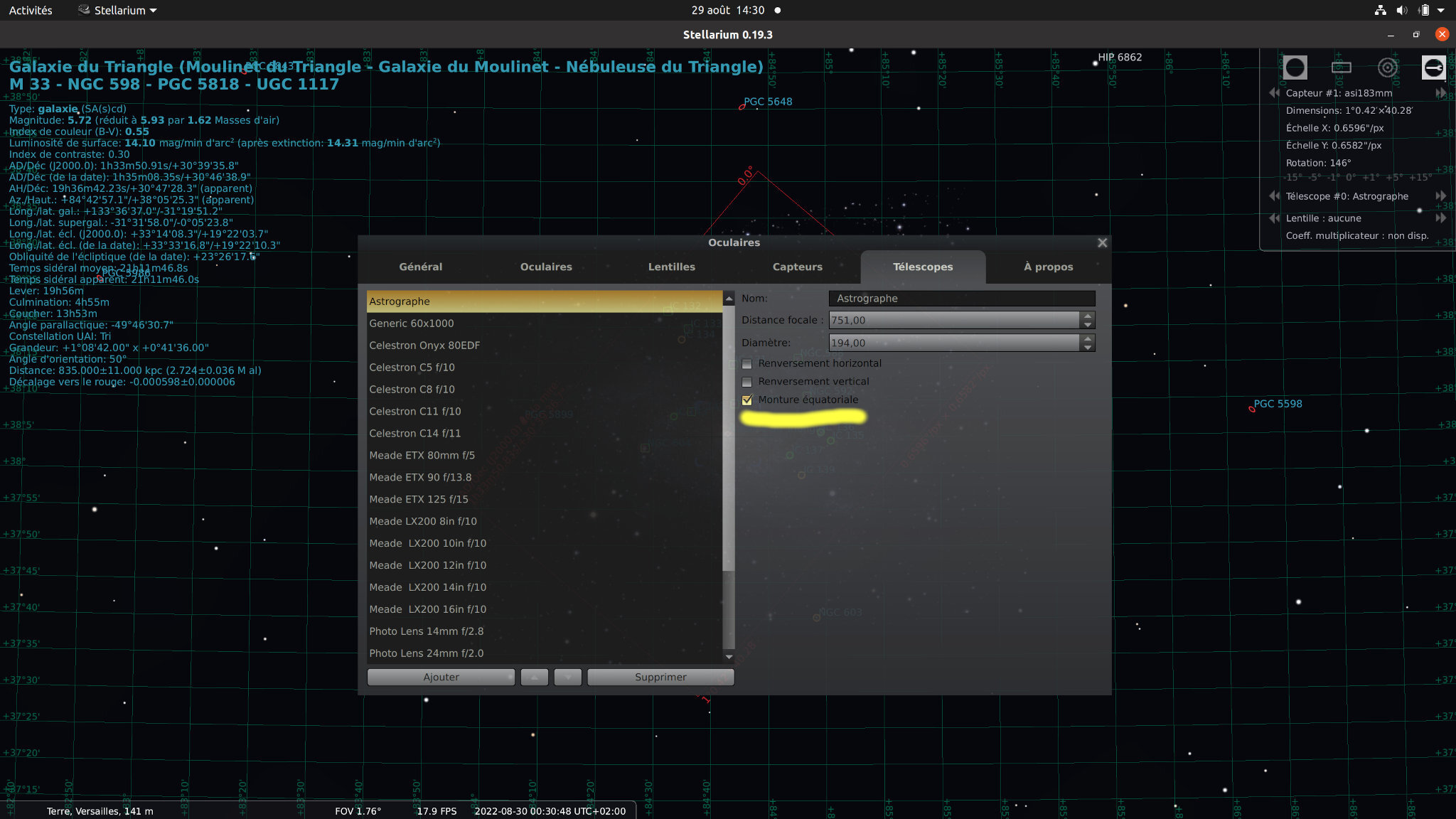
Task: Open the Oculaires tab
Action: click(x=545, y=267)
